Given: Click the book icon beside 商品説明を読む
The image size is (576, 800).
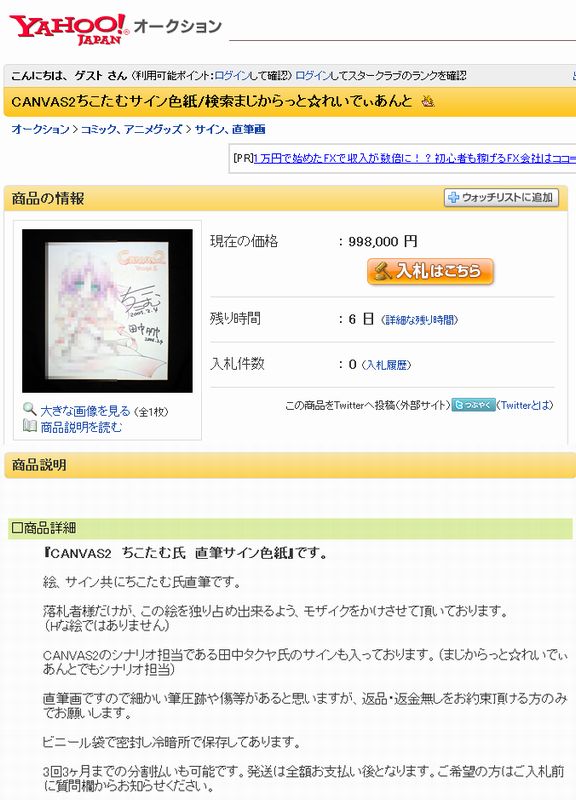Looking at the screenshot, I should pos(30,426).
